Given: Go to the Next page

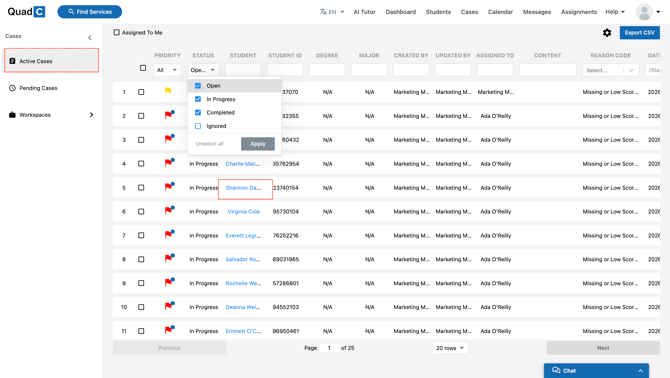Looking at the screenshot, I should (x=602, y=348).
